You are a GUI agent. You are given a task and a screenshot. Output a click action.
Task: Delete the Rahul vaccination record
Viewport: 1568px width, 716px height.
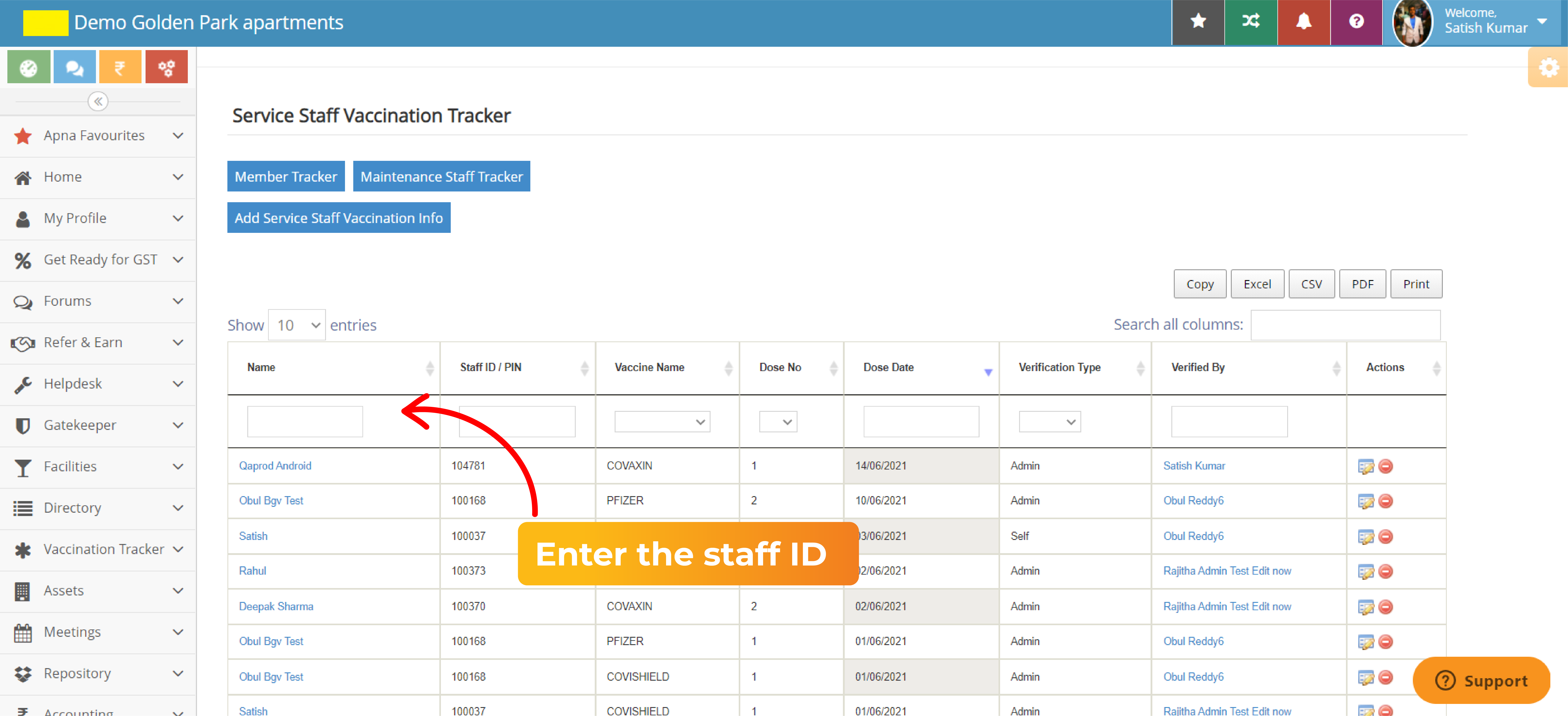coord(1385,572)
